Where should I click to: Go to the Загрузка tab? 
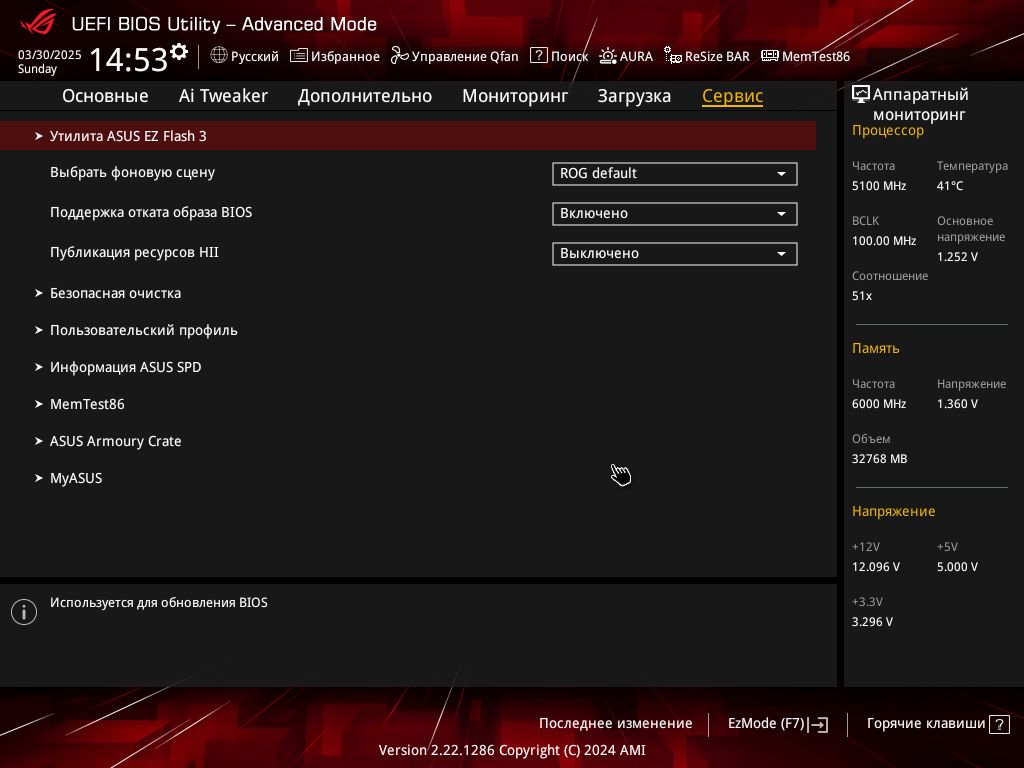[634, 96]
